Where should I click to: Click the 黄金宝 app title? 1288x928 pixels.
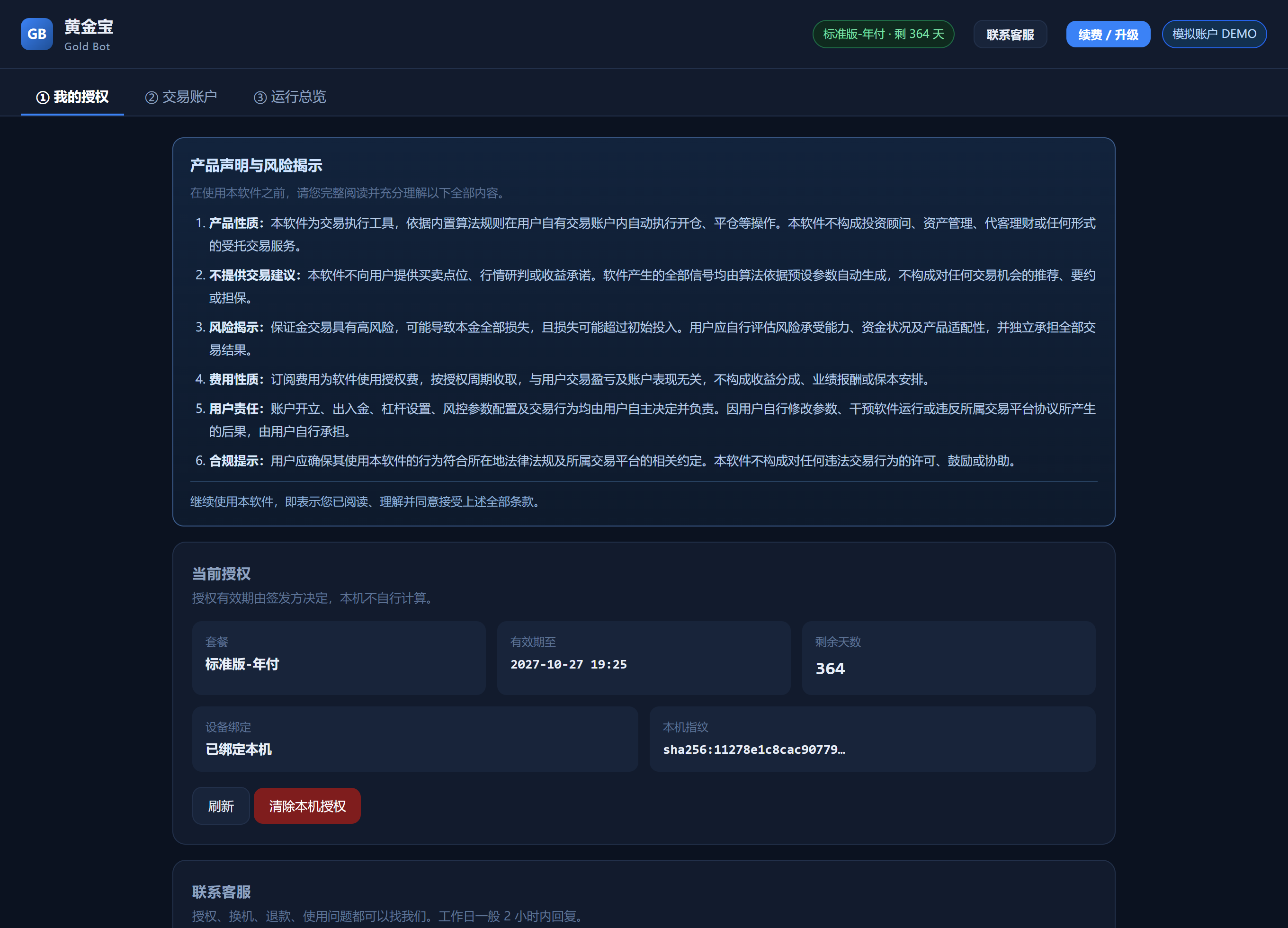[x=89, y=26]
